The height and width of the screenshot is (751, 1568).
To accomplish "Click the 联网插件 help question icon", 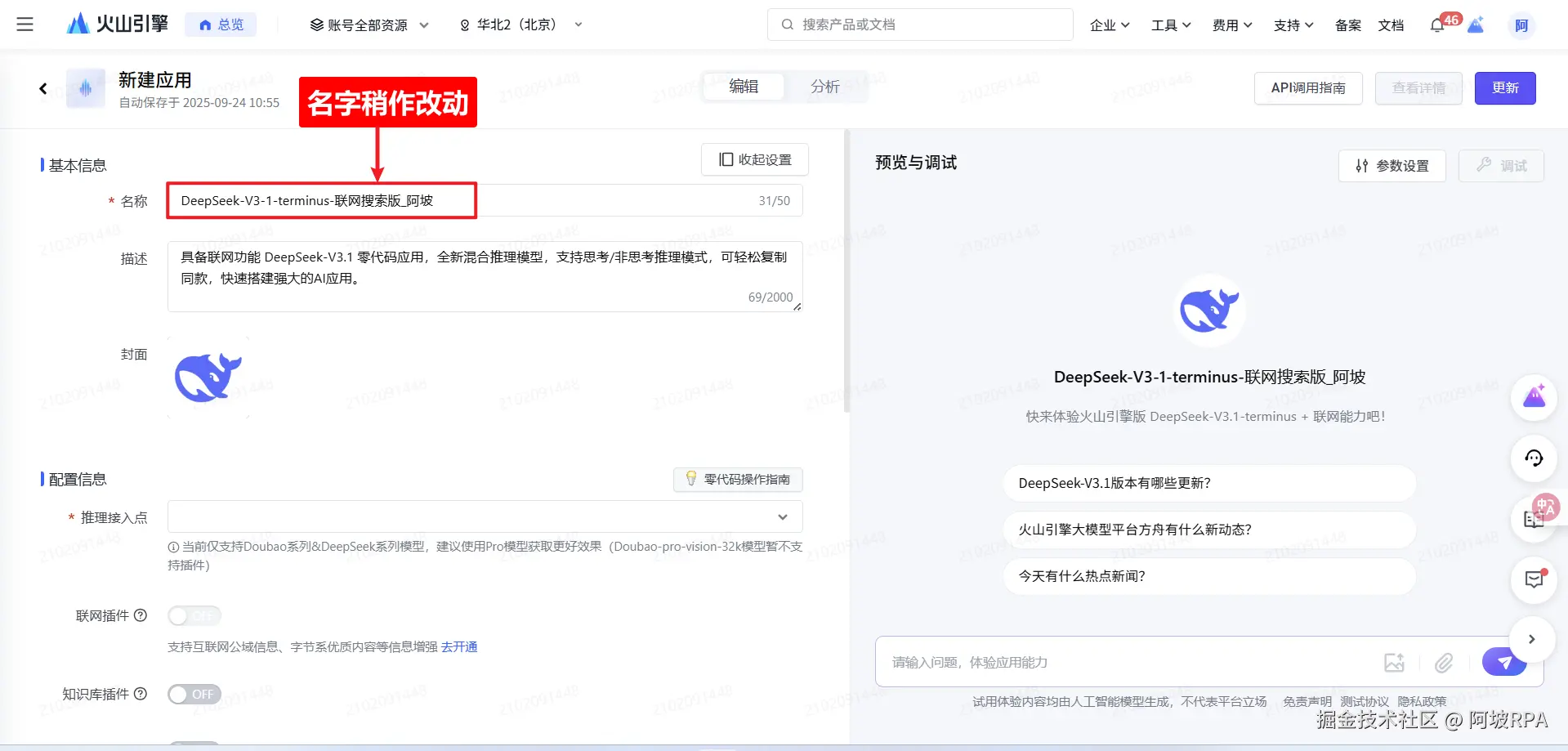I will [x=141, y=615].
